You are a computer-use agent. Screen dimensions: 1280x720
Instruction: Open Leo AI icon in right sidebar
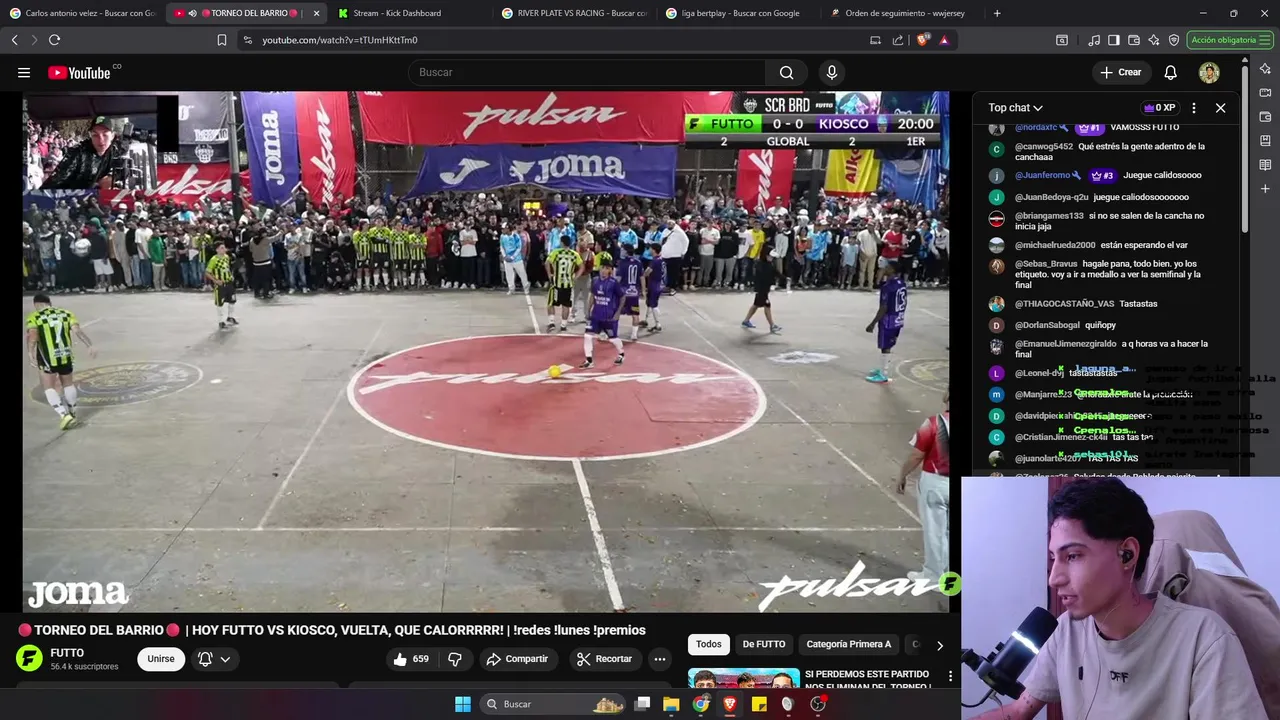click(x=1265, y=69)
